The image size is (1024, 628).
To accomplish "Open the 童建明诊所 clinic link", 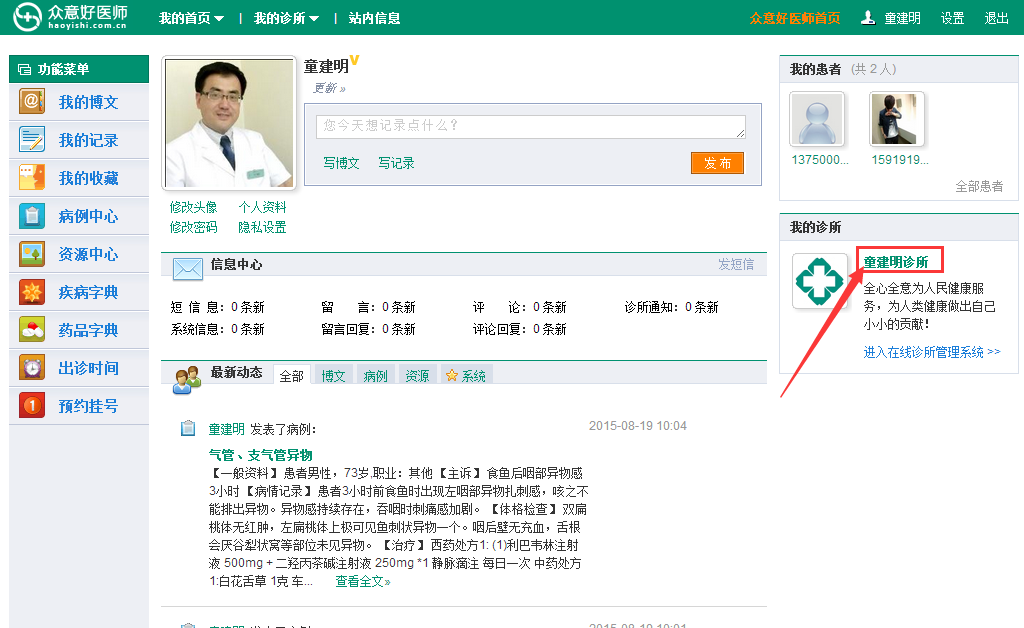I will click(896, 262).
